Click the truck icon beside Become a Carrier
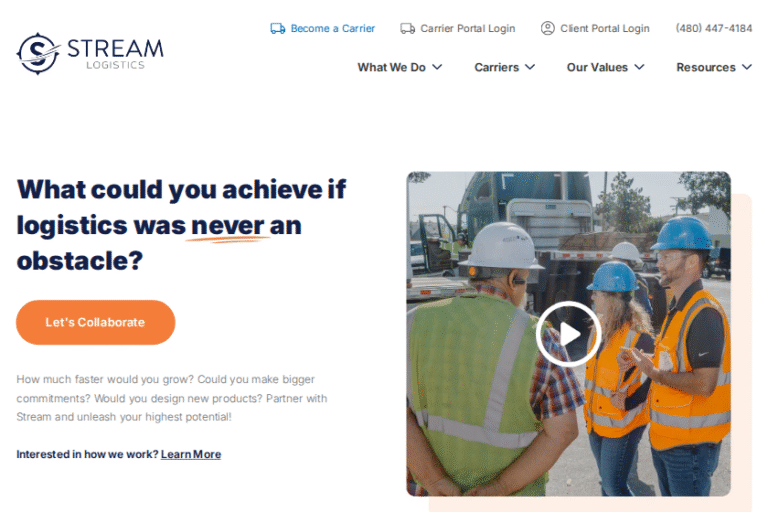This screenshot has height=512, width=768. click(278, 28)
